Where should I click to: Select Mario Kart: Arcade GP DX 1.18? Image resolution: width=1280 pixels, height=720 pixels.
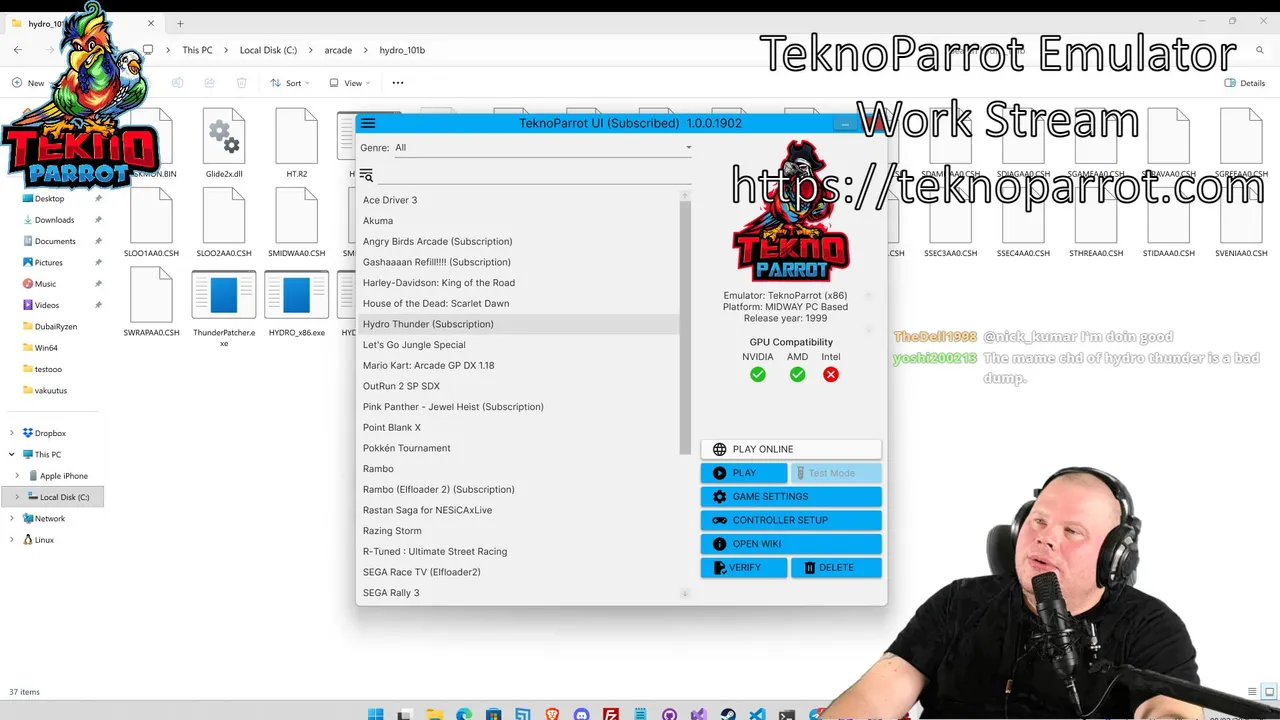coord(518,365)
